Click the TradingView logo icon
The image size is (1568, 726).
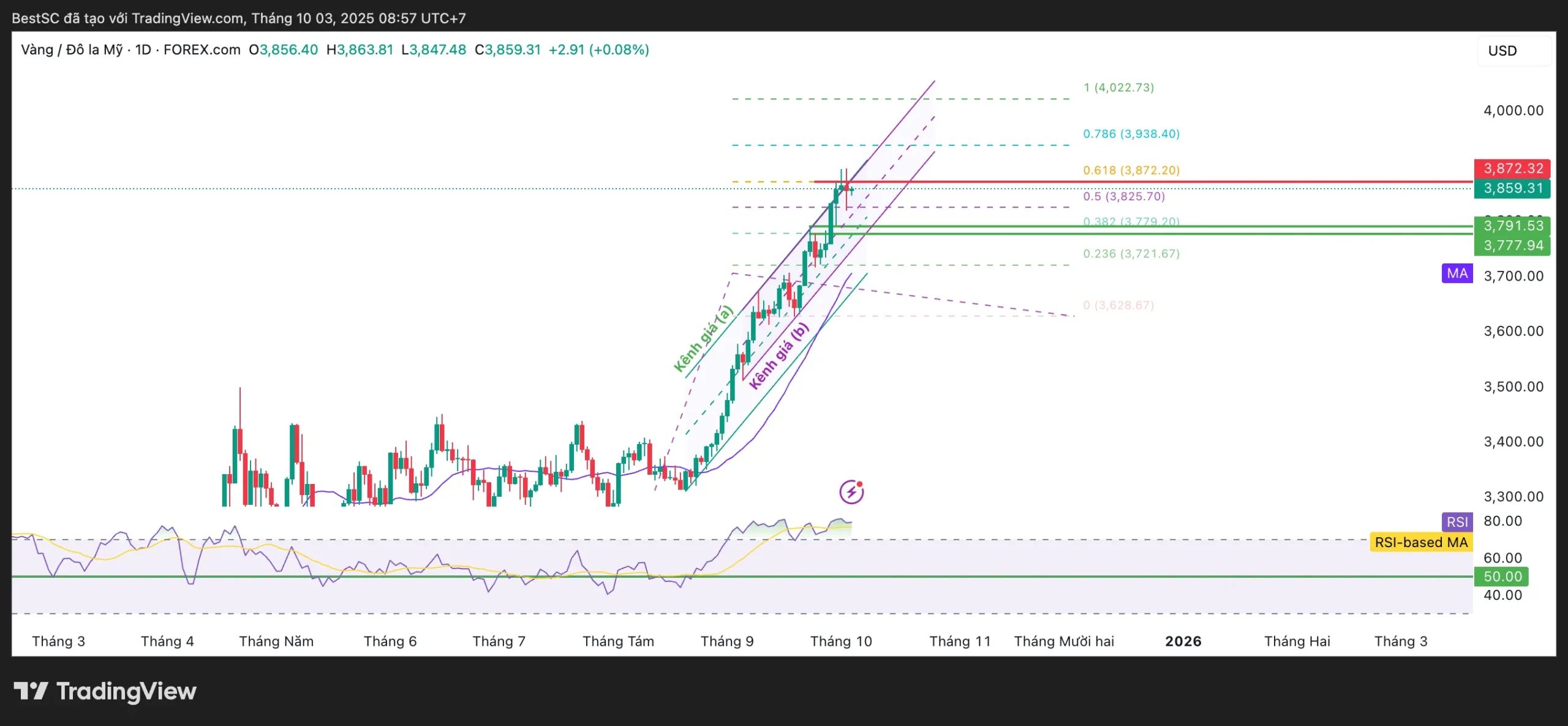31,691
